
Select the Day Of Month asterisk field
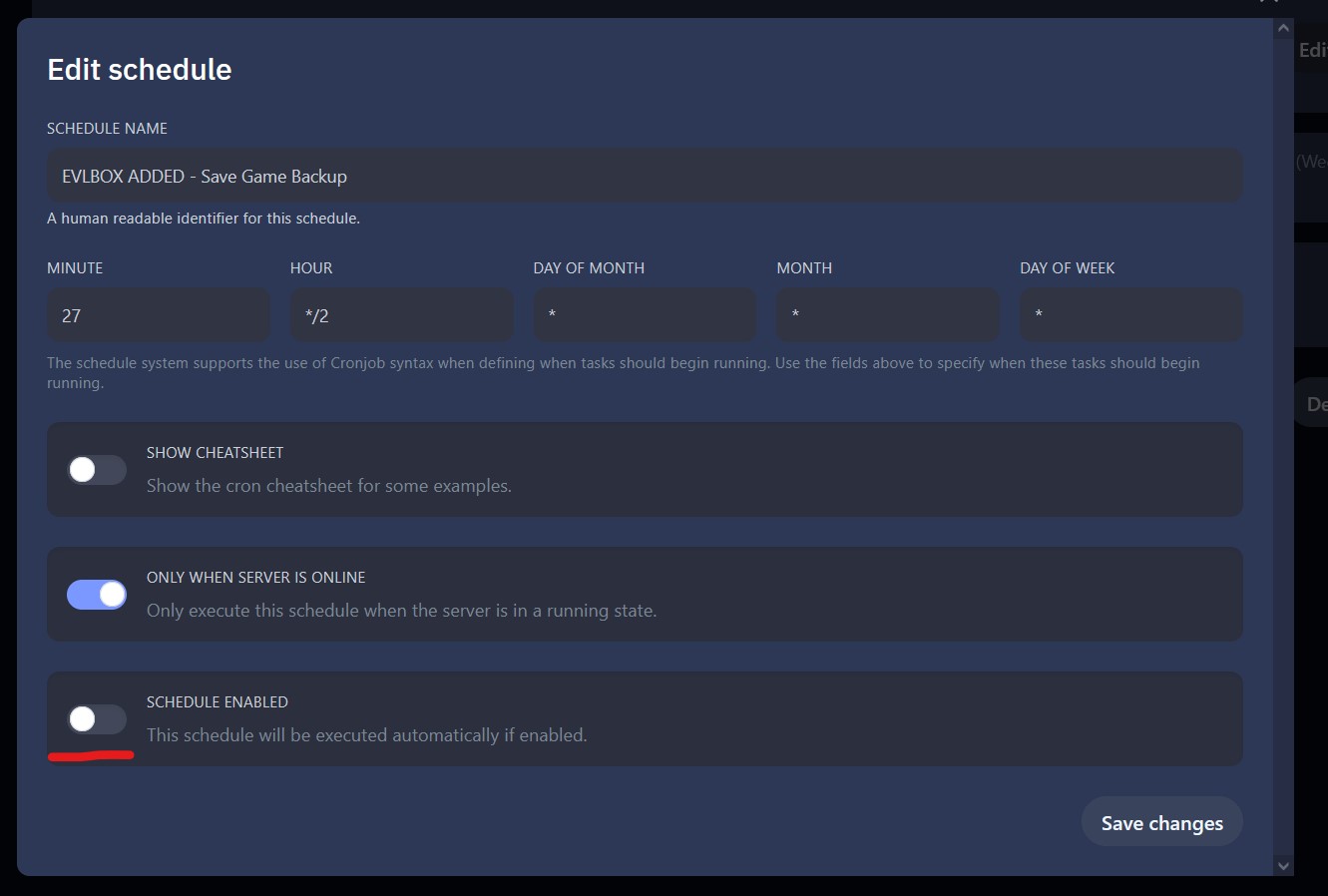pyautogui.click(x=644, y=314)
